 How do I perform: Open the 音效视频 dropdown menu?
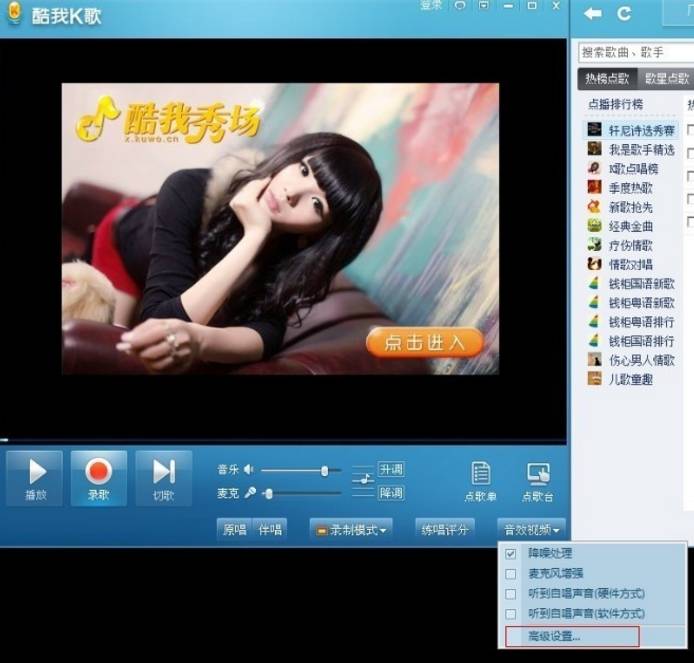532,530
